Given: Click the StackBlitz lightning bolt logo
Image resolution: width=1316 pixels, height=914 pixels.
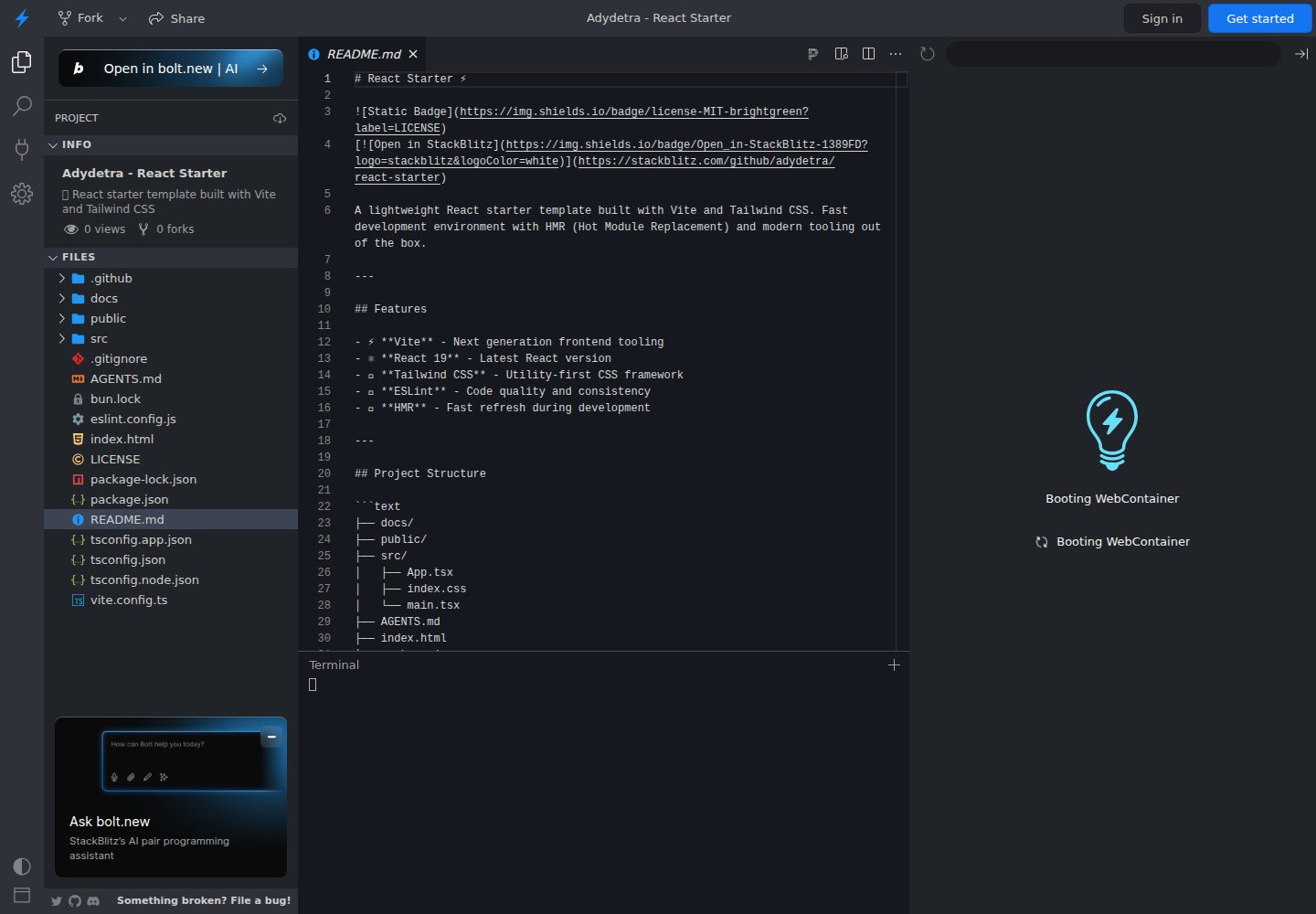Looking at the screenshot, I should click(x=22, y=18).
